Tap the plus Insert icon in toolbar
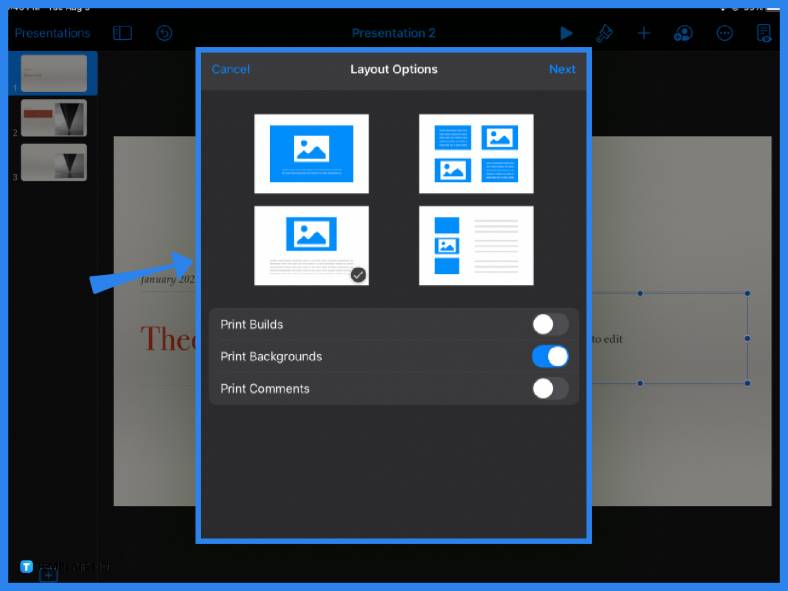This screenshot has width=788, height=591. 644,33
